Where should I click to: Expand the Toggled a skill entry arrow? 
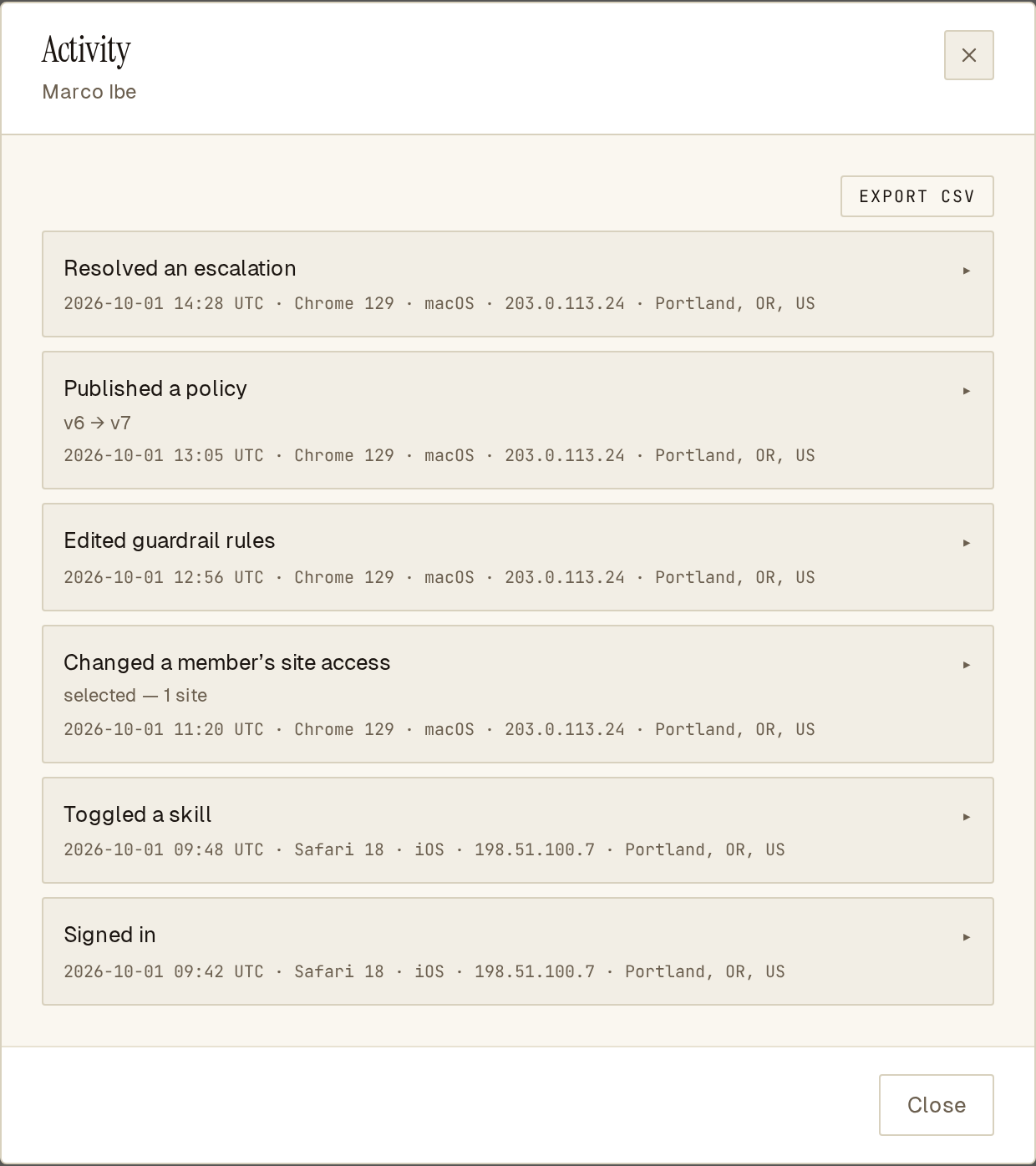tap(967, 817)
